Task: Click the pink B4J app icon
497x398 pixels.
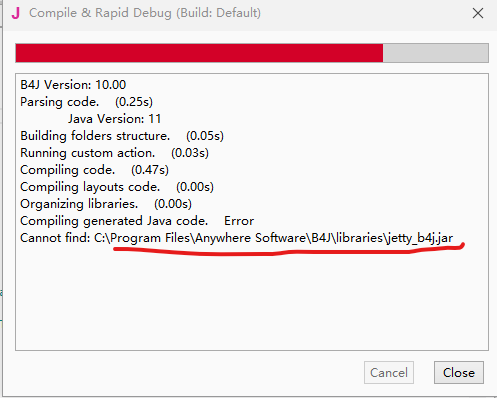Action: [16, 13]
